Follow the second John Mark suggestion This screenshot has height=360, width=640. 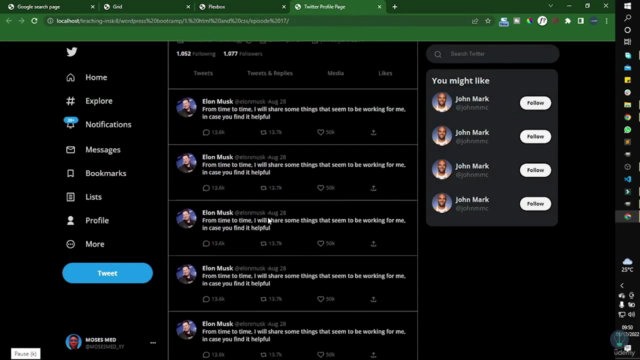point(535,136)
